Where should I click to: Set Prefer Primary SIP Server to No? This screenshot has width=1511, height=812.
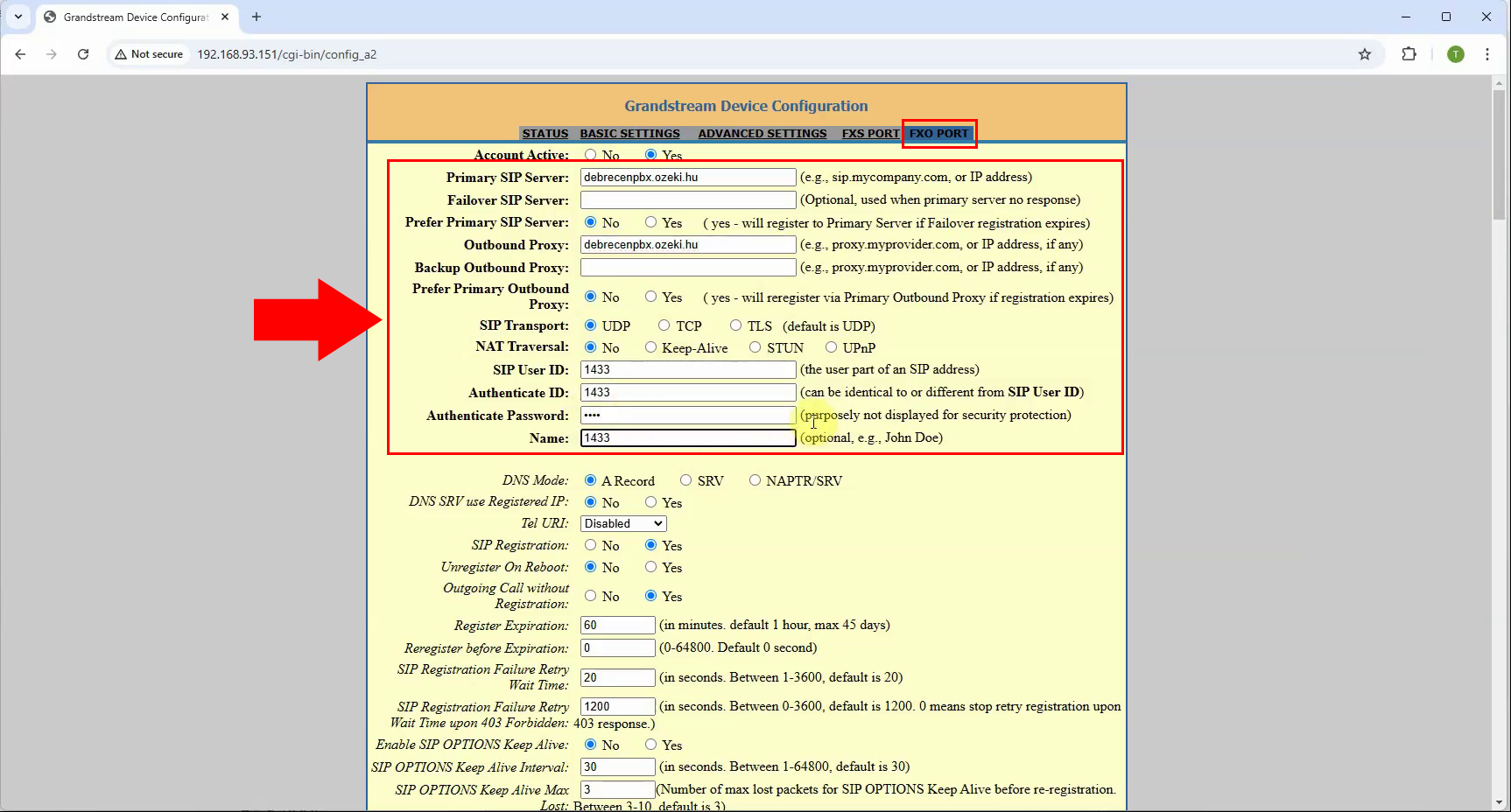(x=591, y=222)
